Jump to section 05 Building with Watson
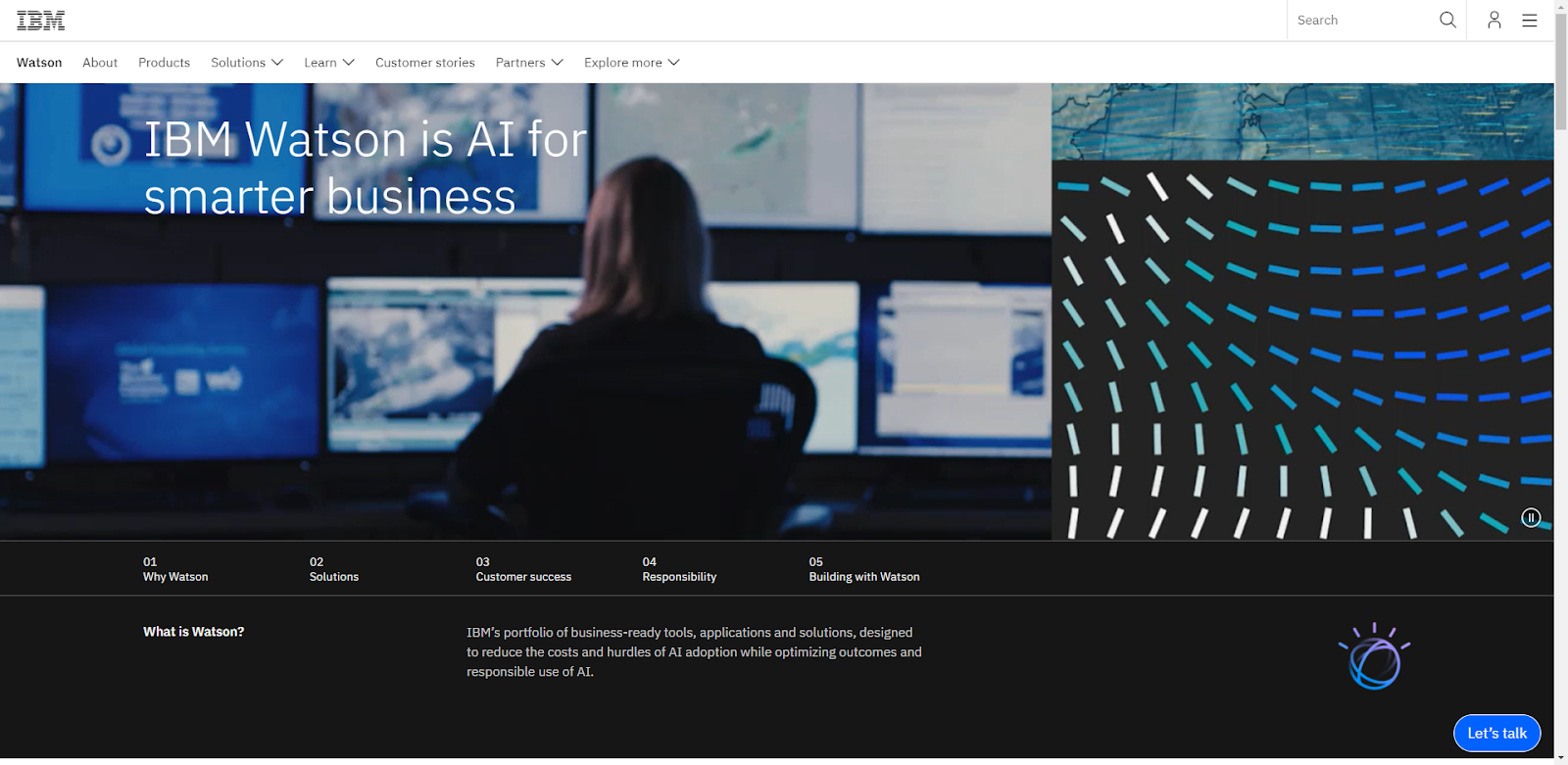Image resolution: width=1568 pixels, height=765 pixels. coord(864,569)
